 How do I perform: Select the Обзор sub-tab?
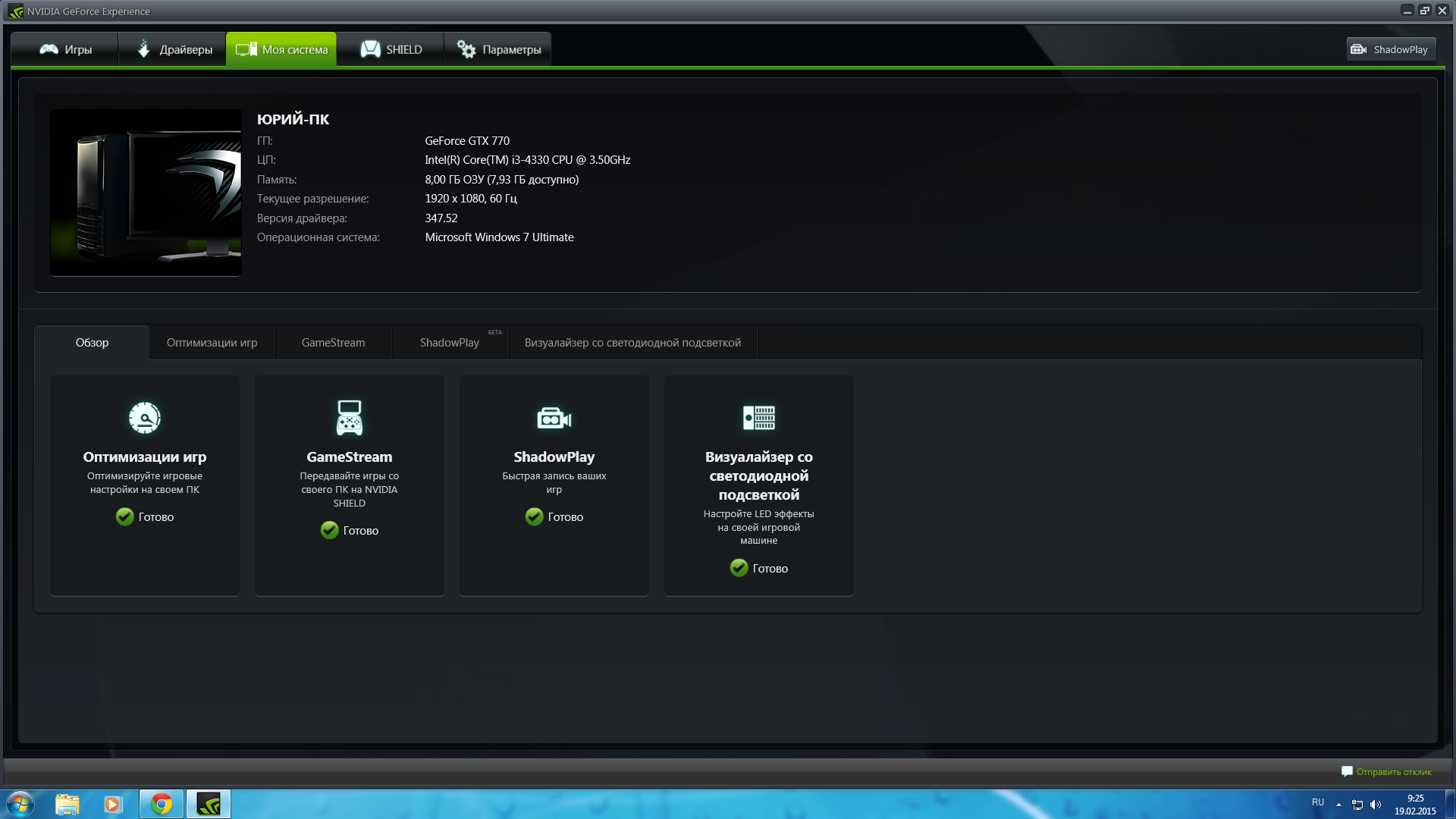coord(92,343)
